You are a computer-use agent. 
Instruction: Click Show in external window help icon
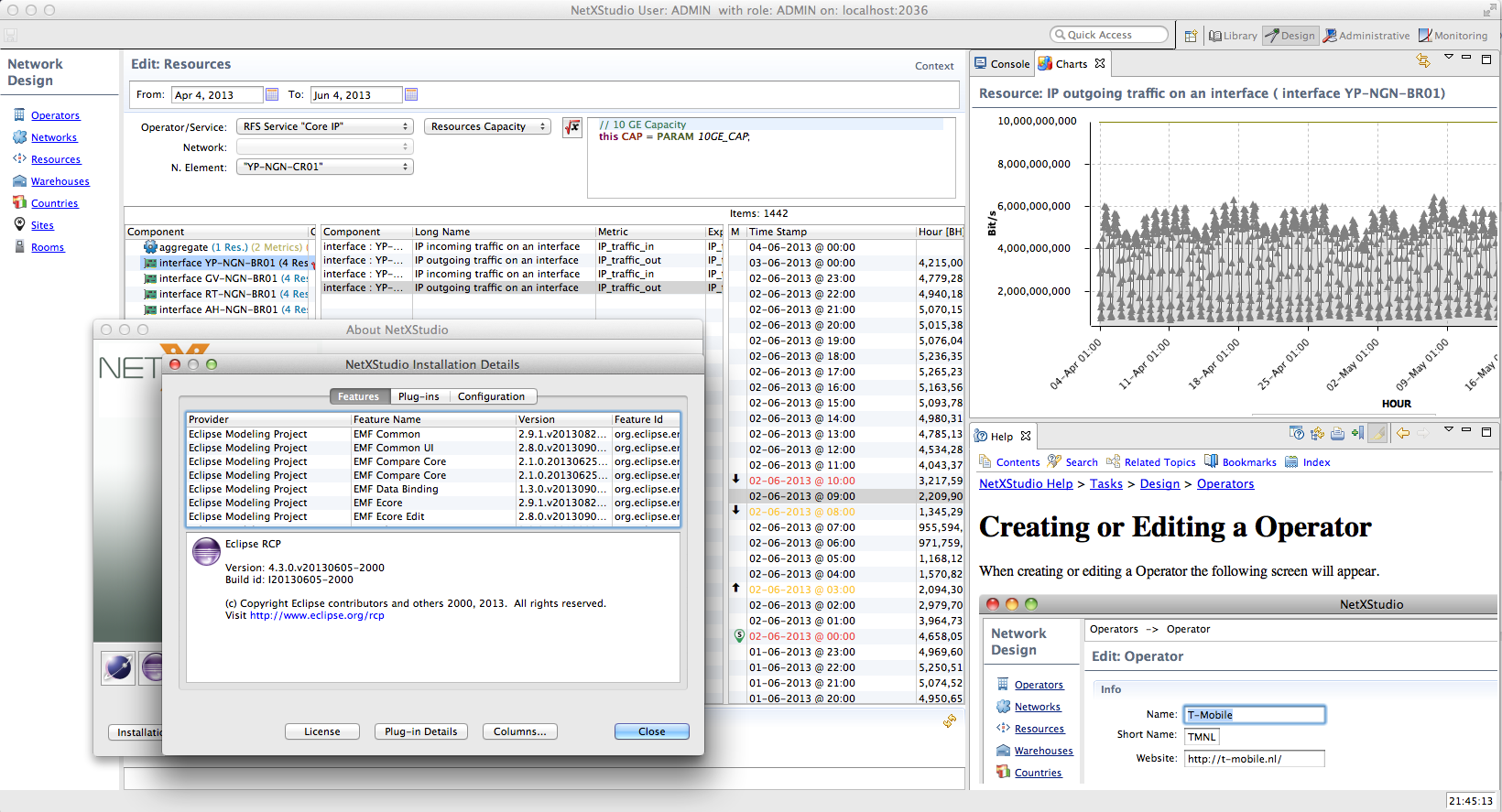[x=1297, y=433]
